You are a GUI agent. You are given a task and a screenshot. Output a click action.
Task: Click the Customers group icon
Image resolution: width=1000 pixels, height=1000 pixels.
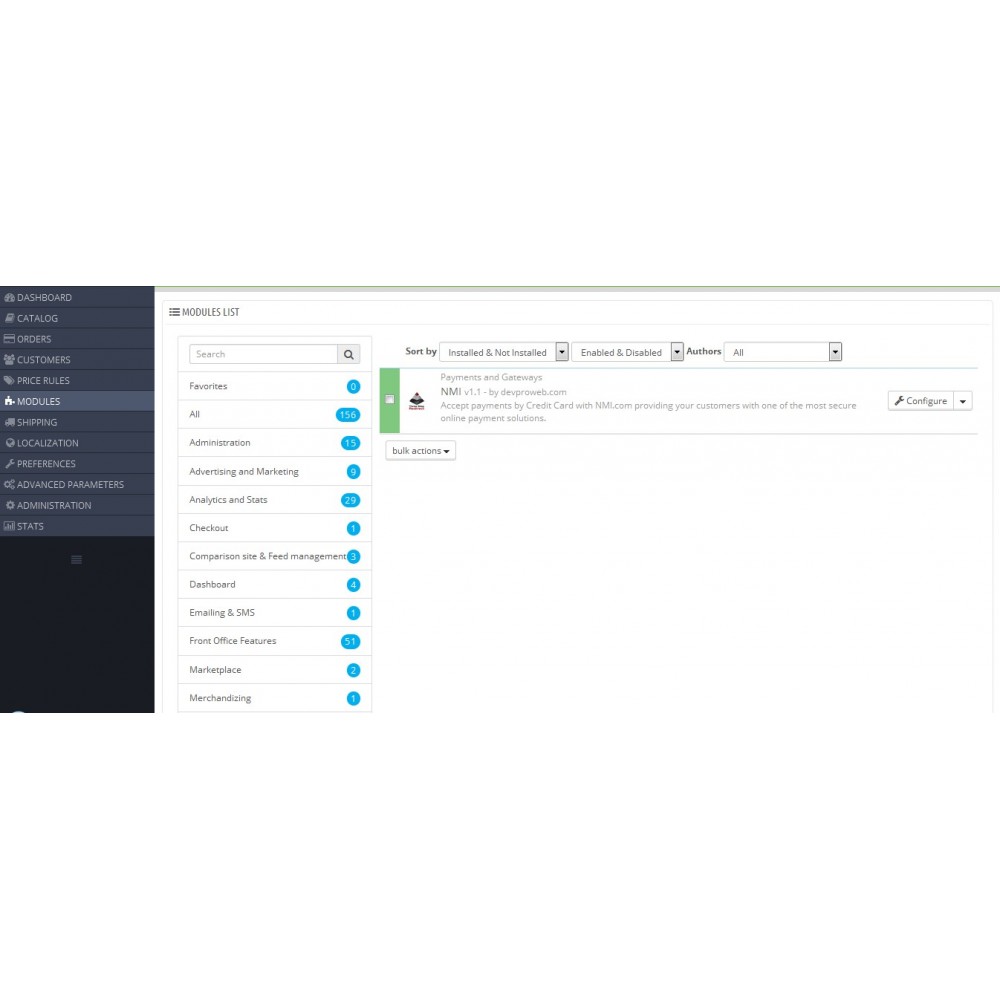click(9, 360)
